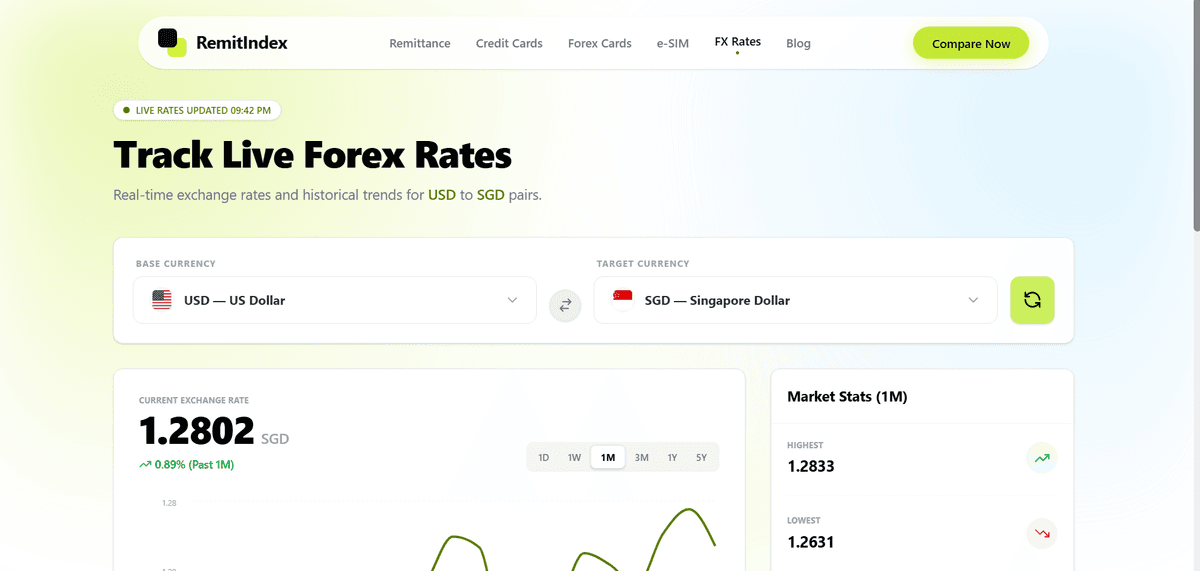Image resolution: width=1200 pixels, height=571 pixels.
Task: Open the Remittance menu item
Action: pos(420,43)
